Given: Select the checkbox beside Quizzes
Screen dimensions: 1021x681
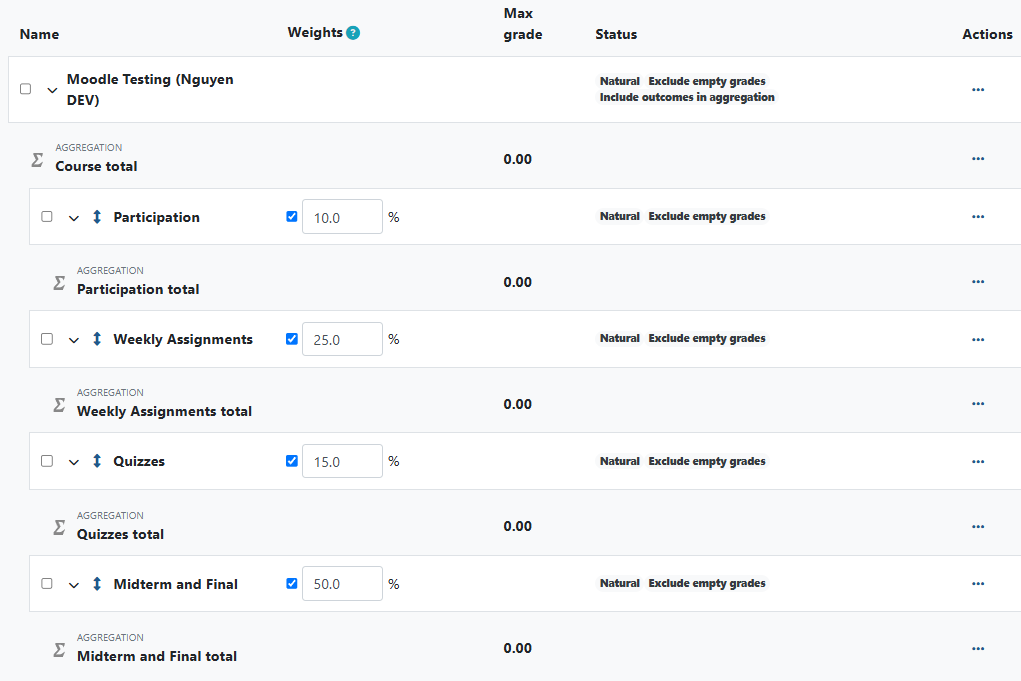Looking at the screenshot, I should 46,461.
